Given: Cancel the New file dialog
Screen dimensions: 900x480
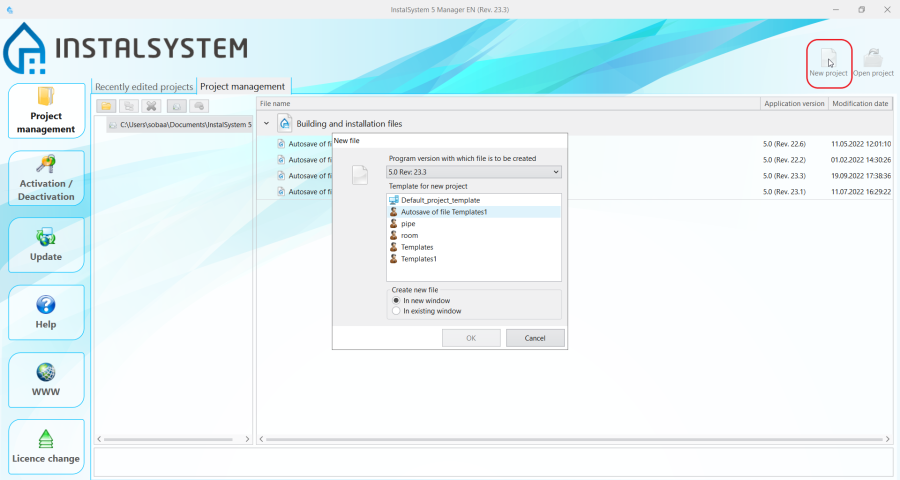Looking at the screenshot, I should pyautogui.click(x=535, y=338).
